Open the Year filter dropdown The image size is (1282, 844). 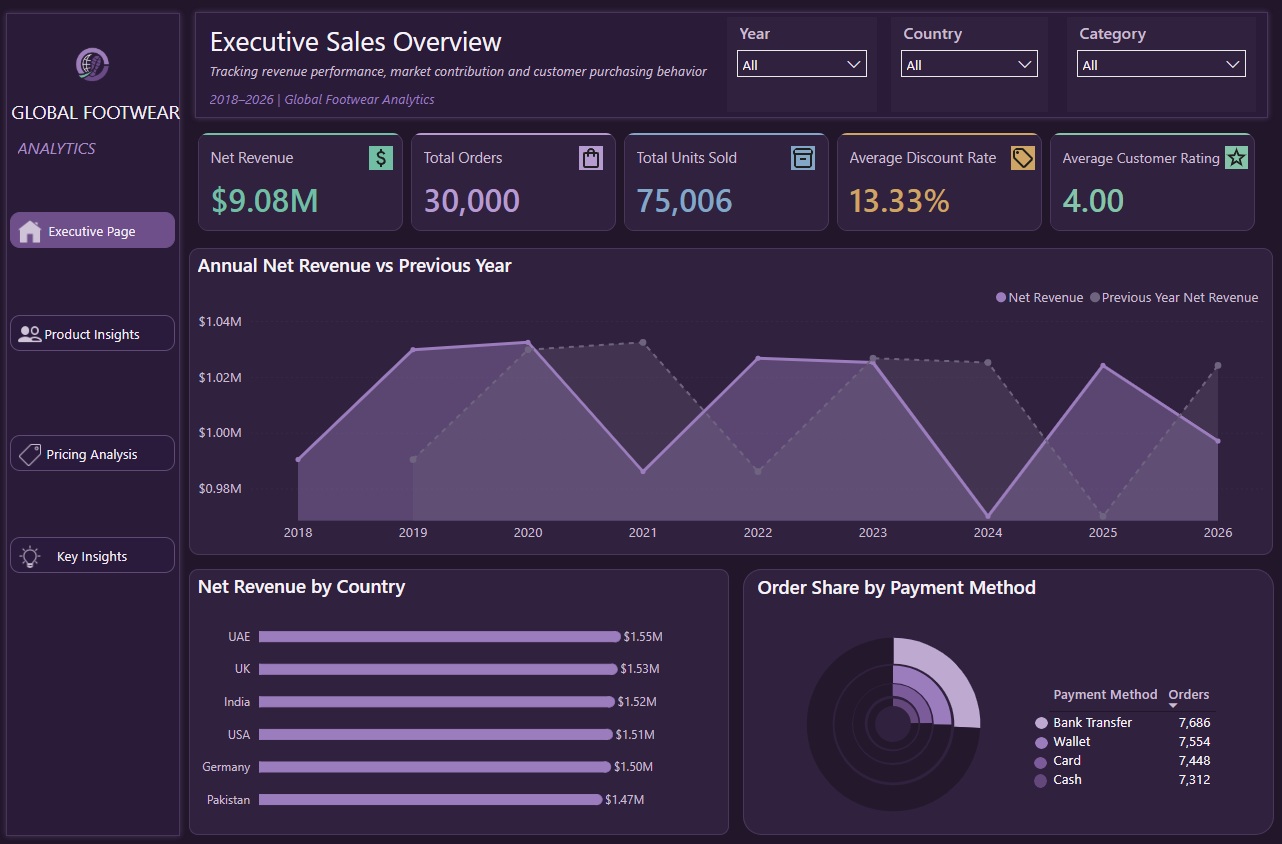(802, 64)
